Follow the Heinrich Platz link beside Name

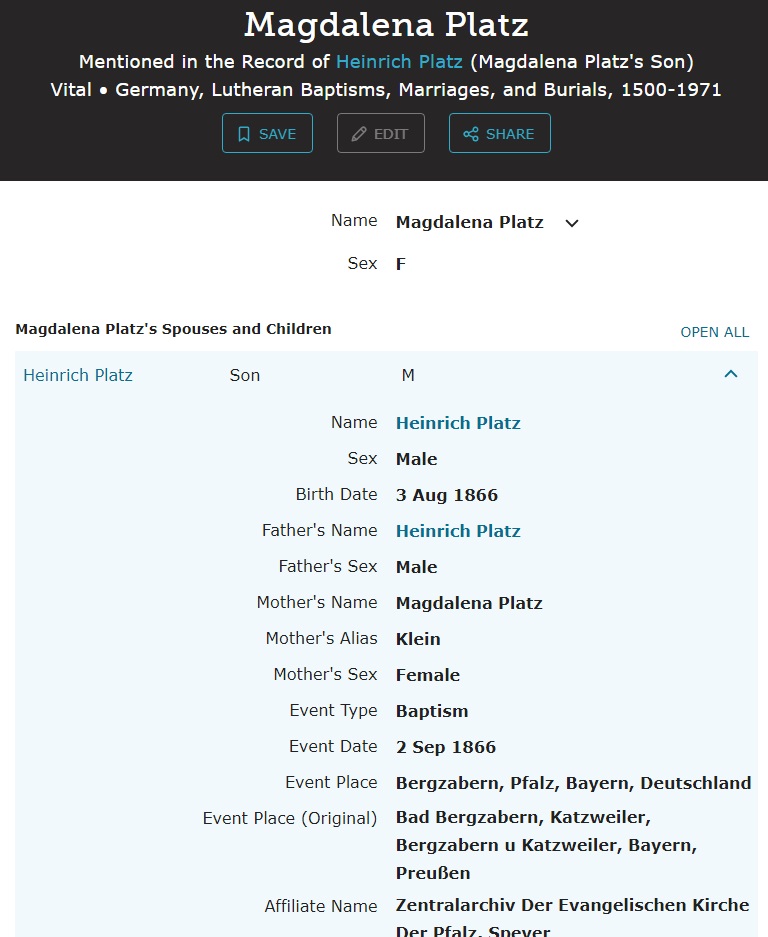tap(458, 423)
